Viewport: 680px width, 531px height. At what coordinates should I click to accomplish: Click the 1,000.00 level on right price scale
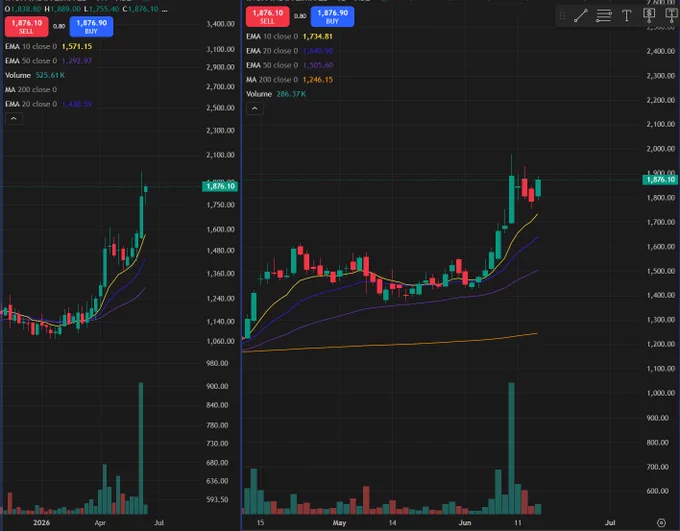coord(661,393)
